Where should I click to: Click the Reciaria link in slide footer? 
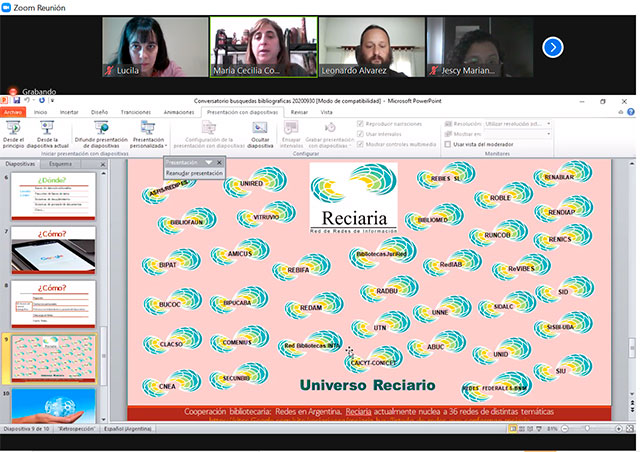point(358,412)
